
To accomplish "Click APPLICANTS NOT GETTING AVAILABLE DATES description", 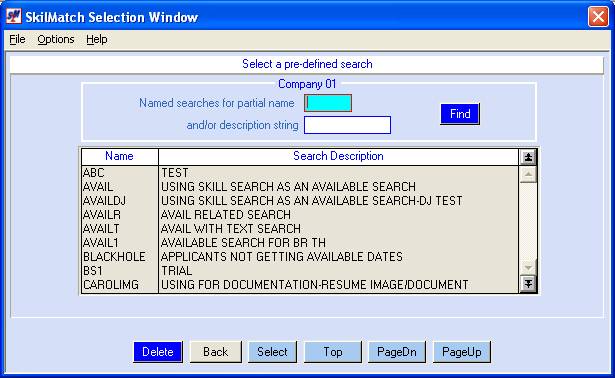I will point(282,257).
